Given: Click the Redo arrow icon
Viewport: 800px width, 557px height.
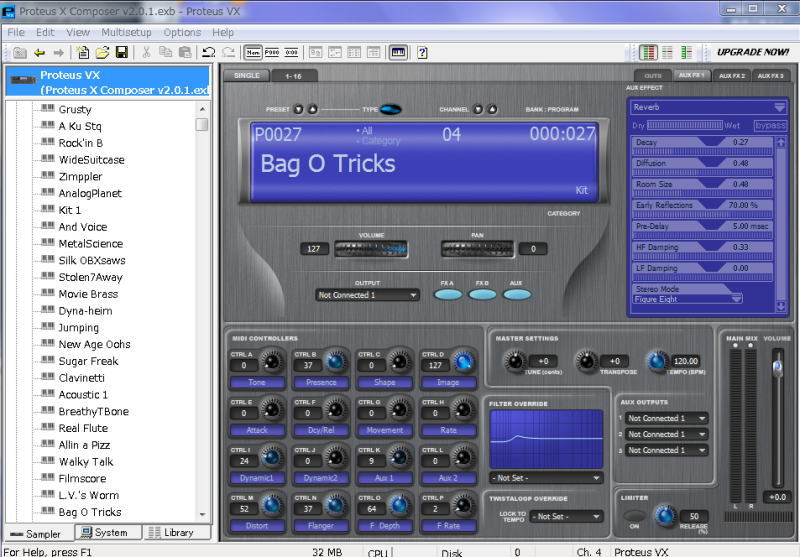Looking at the screenshot, I should click(x=229, y=52).
